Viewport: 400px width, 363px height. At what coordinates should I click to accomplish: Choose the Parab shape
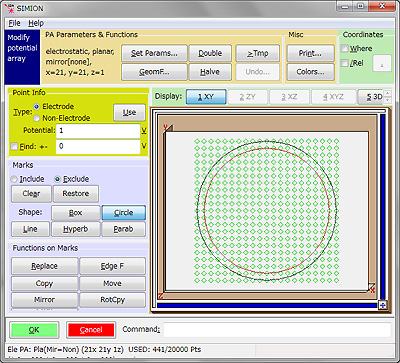pos(123,229)
